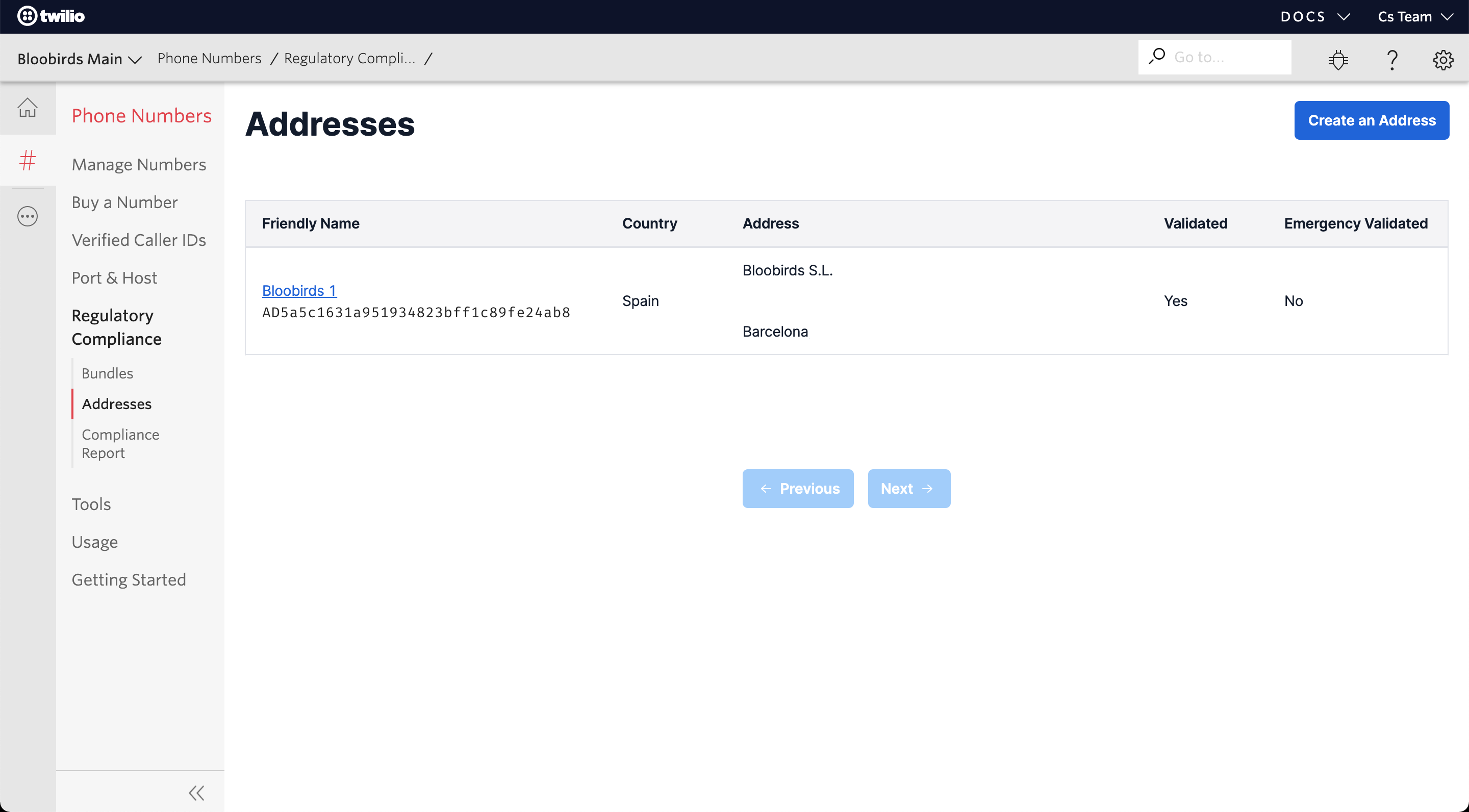Open the Bundles submenu item
Screen dimensions: 1469x812
[107, 373]
